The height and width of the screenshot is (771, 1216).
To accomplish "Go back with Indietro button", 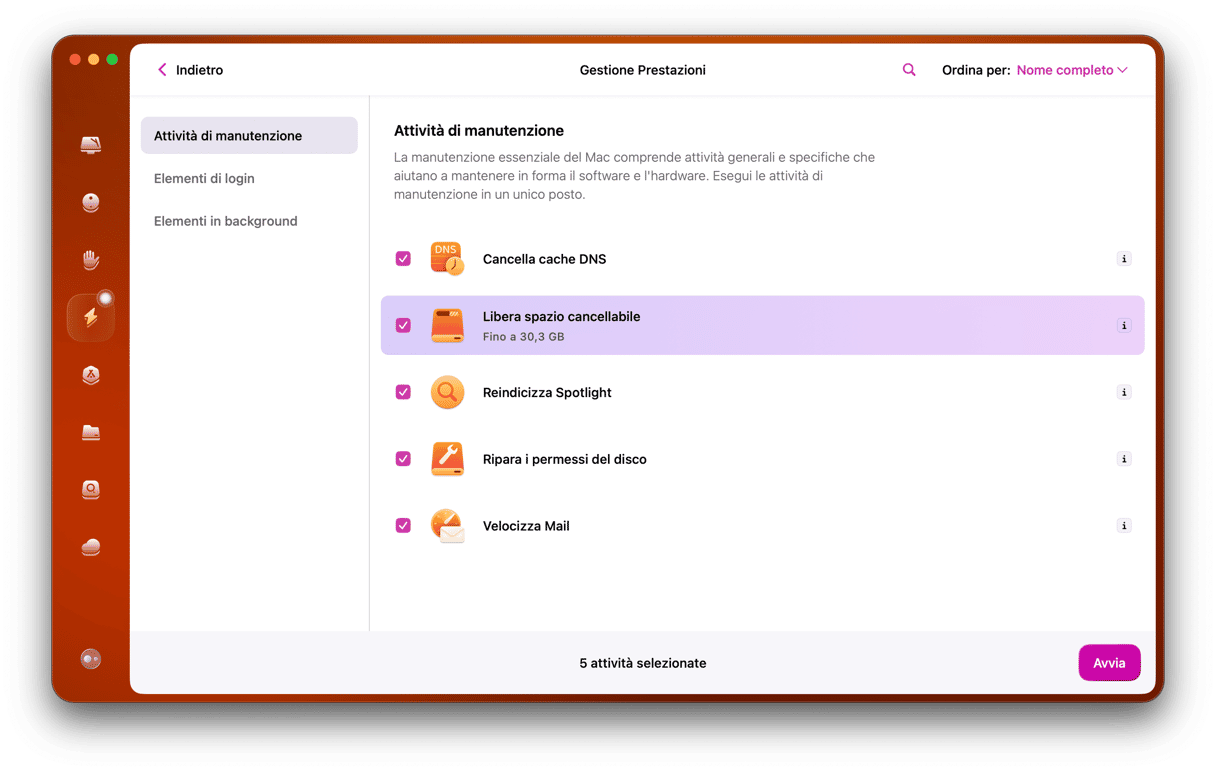I will [190, 70].
